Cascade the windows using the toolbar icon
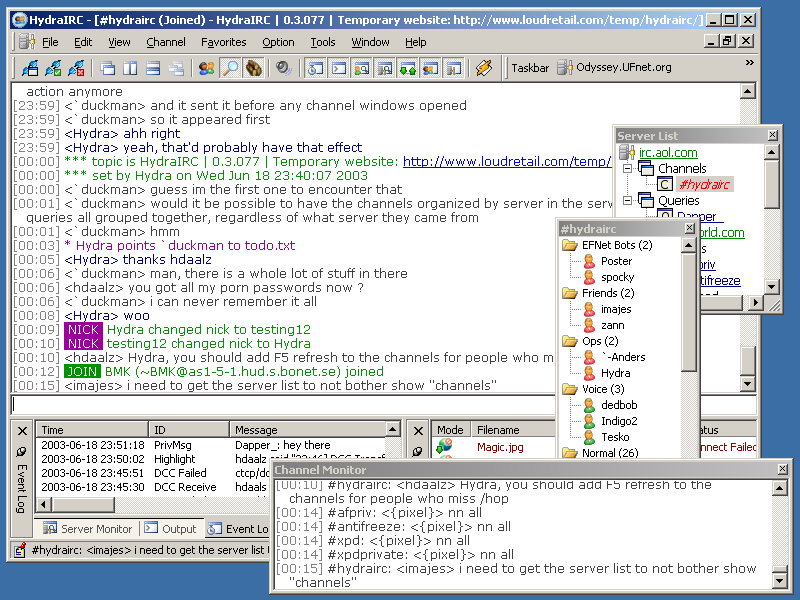The image size is (800, 600). click(107, 68)
